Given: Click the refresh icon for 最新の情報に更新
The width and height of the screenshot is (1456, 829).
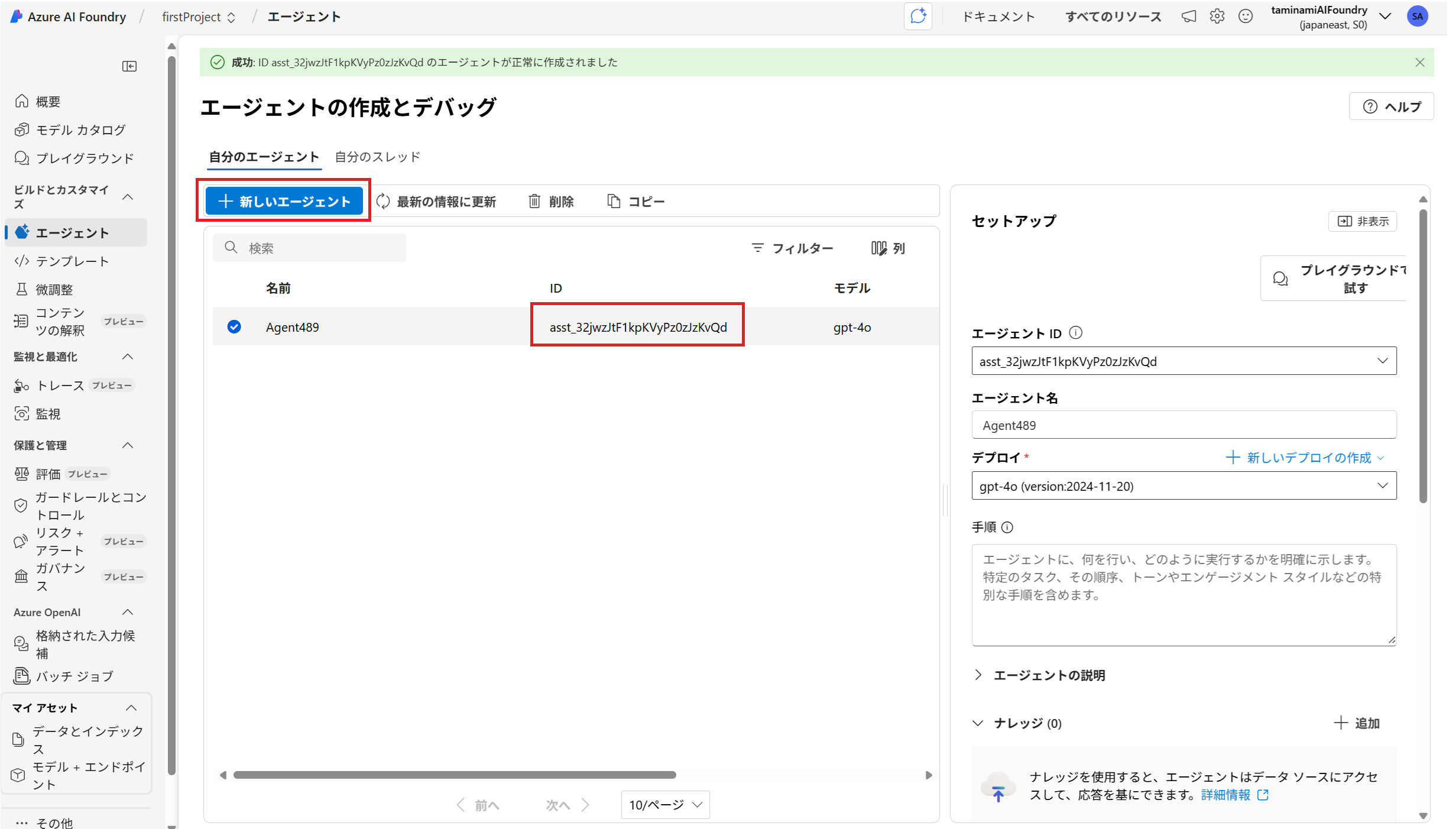Looking at the screenshot, I should coord(383,202).
